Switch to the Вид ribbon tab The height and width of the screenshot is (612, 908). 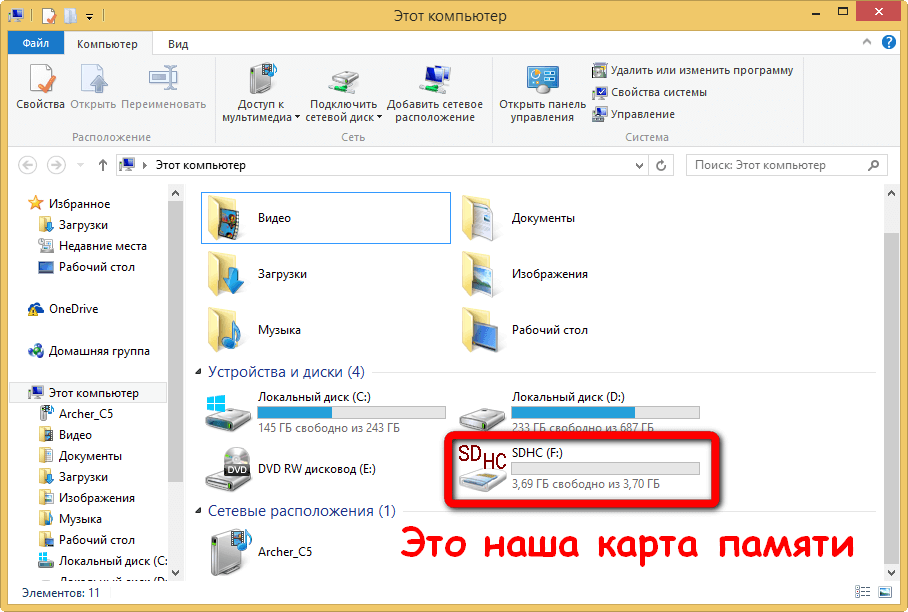(178, 44)
